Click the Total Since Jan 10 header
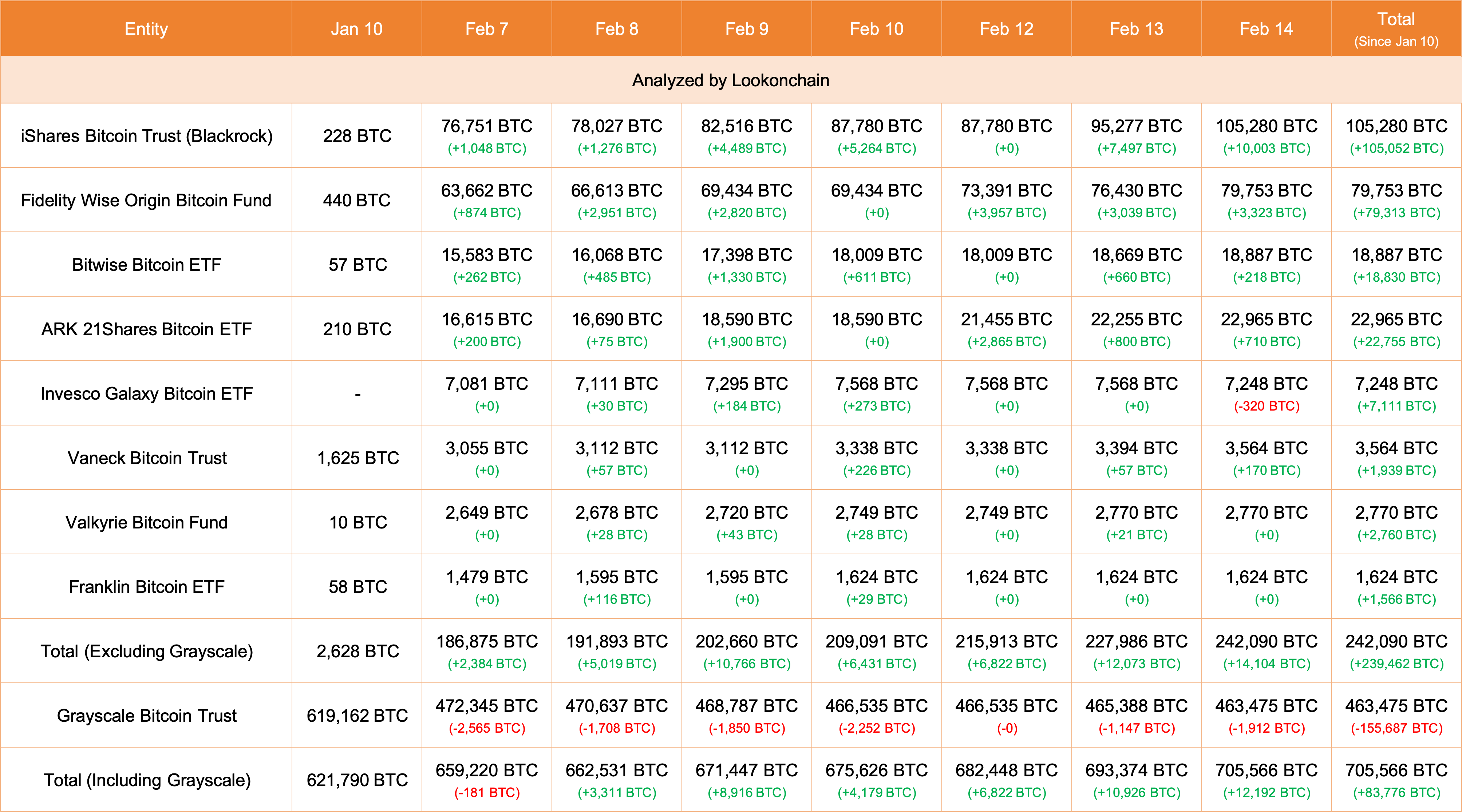This screenshot has width=1462, height=812. [1396, 29]
